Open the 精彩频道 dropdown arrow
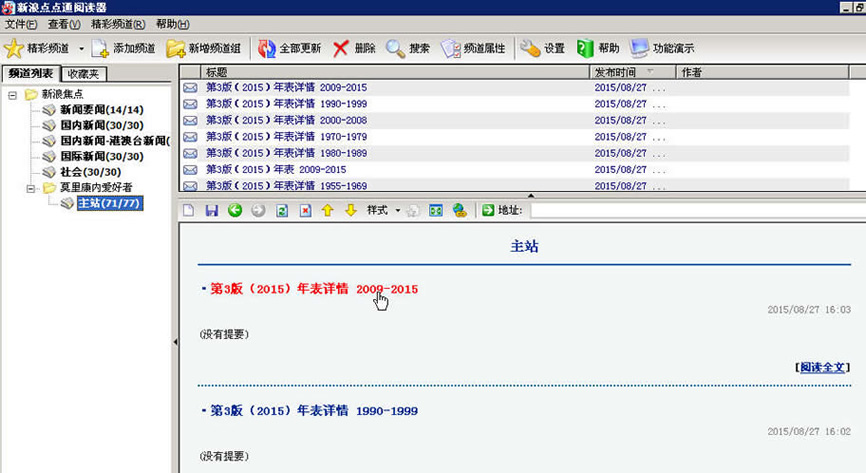 (x=81, y=49)
